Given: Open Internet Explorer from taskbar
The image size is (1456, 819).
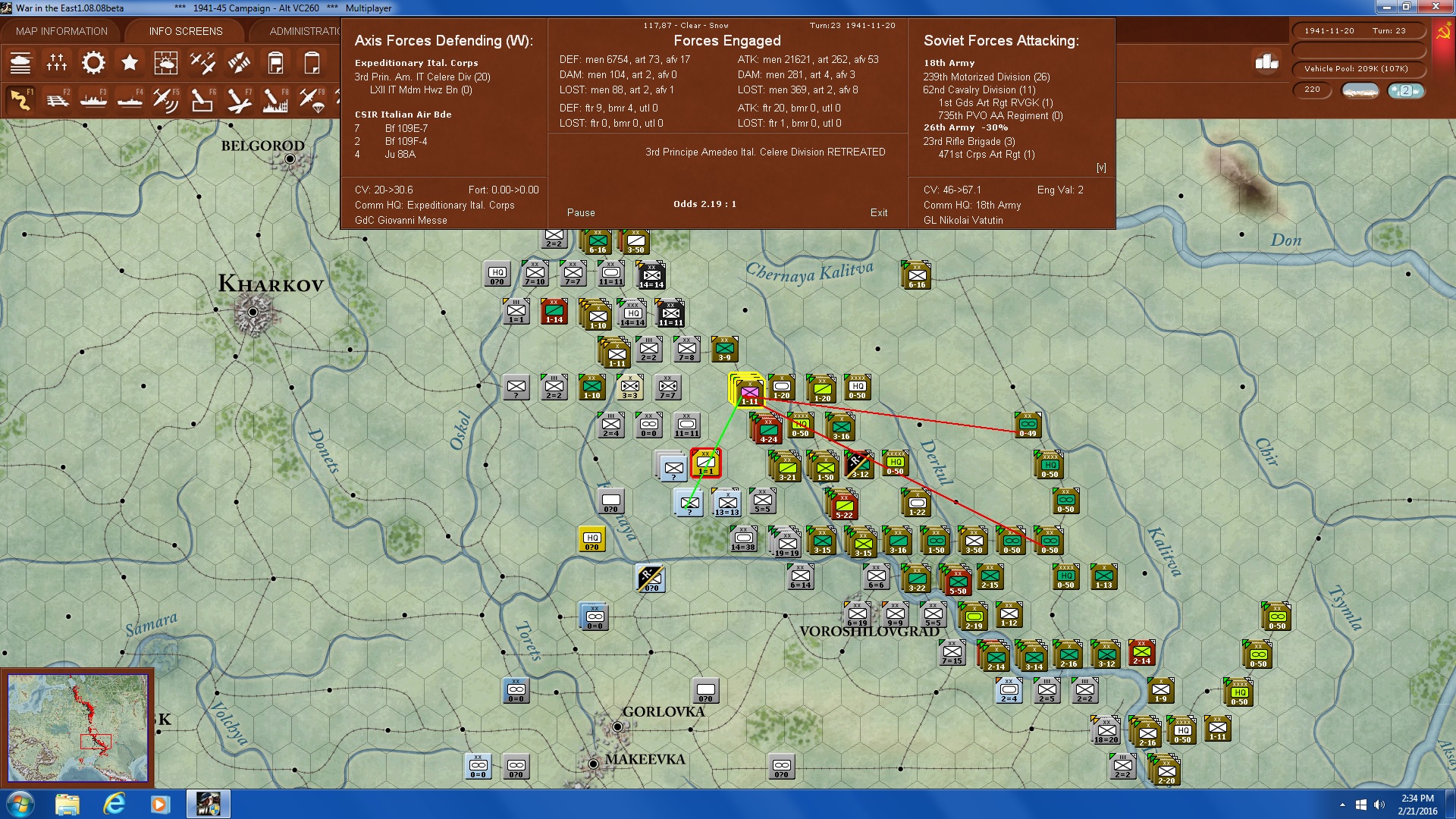Looking at the screenshot, I should click(115, 805).
